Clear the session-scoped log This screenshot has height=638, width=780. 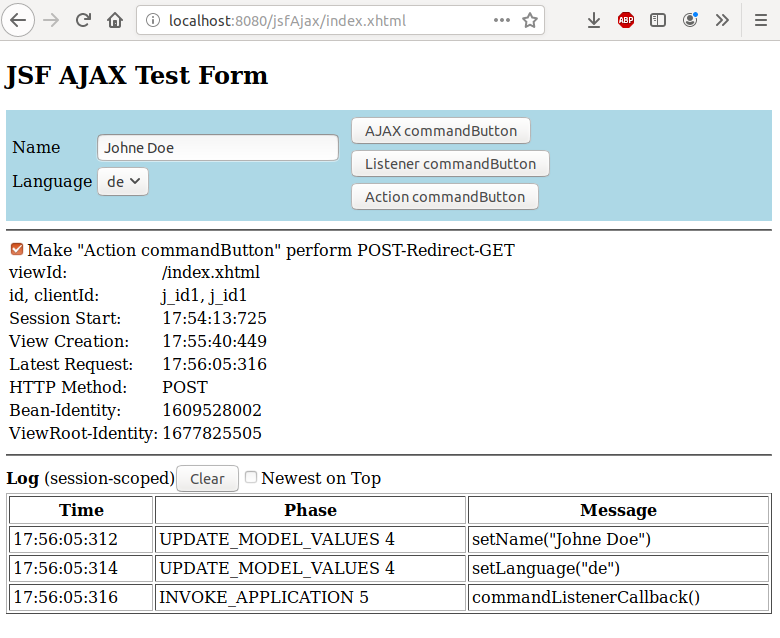point(207,479)
